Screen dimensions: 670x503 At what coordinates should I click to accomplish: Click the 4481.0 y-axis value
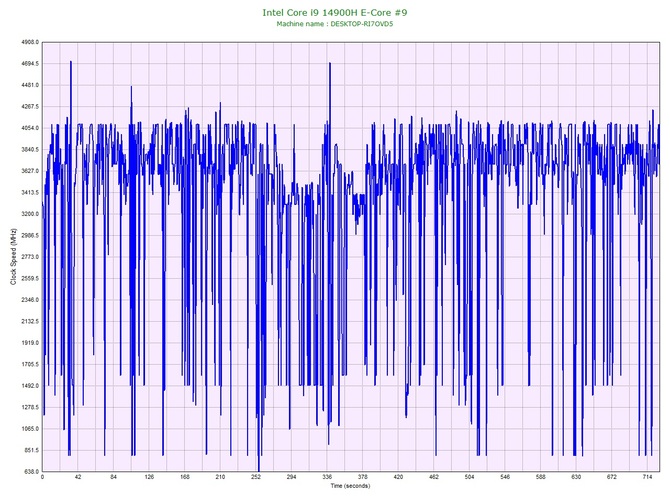pos(30,85)
